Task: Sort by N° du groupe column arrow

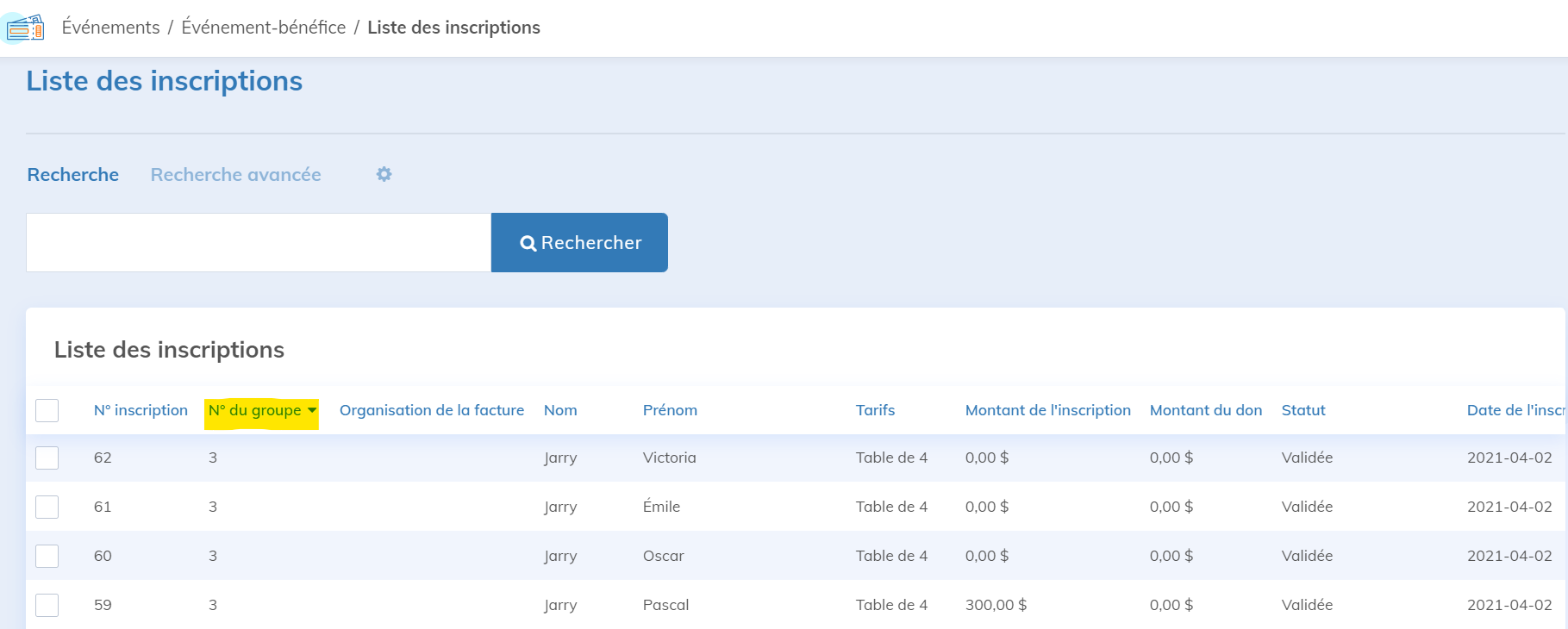Action: pyautogui.click(x=312, y=411)
